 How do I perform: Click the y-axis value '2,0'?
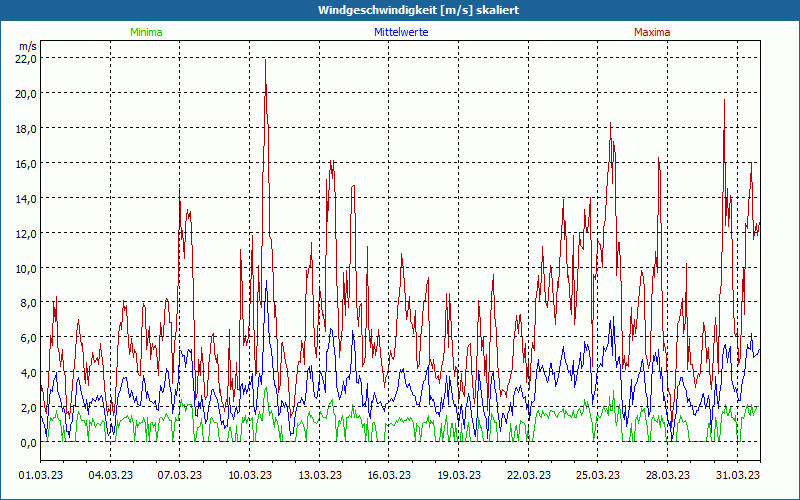29,408
